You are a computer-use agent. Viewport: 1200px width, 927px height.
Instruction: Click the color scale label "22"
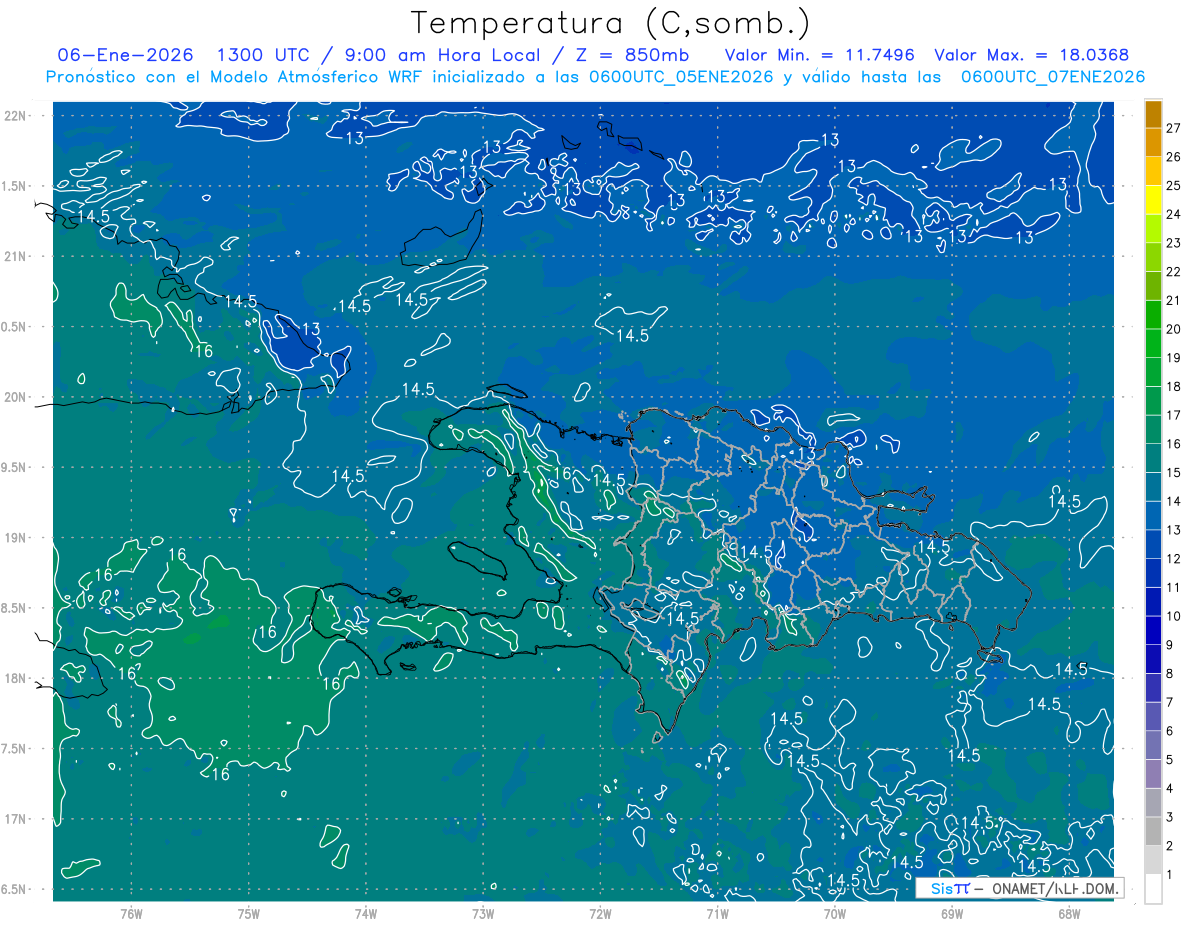coord(1174,272)
